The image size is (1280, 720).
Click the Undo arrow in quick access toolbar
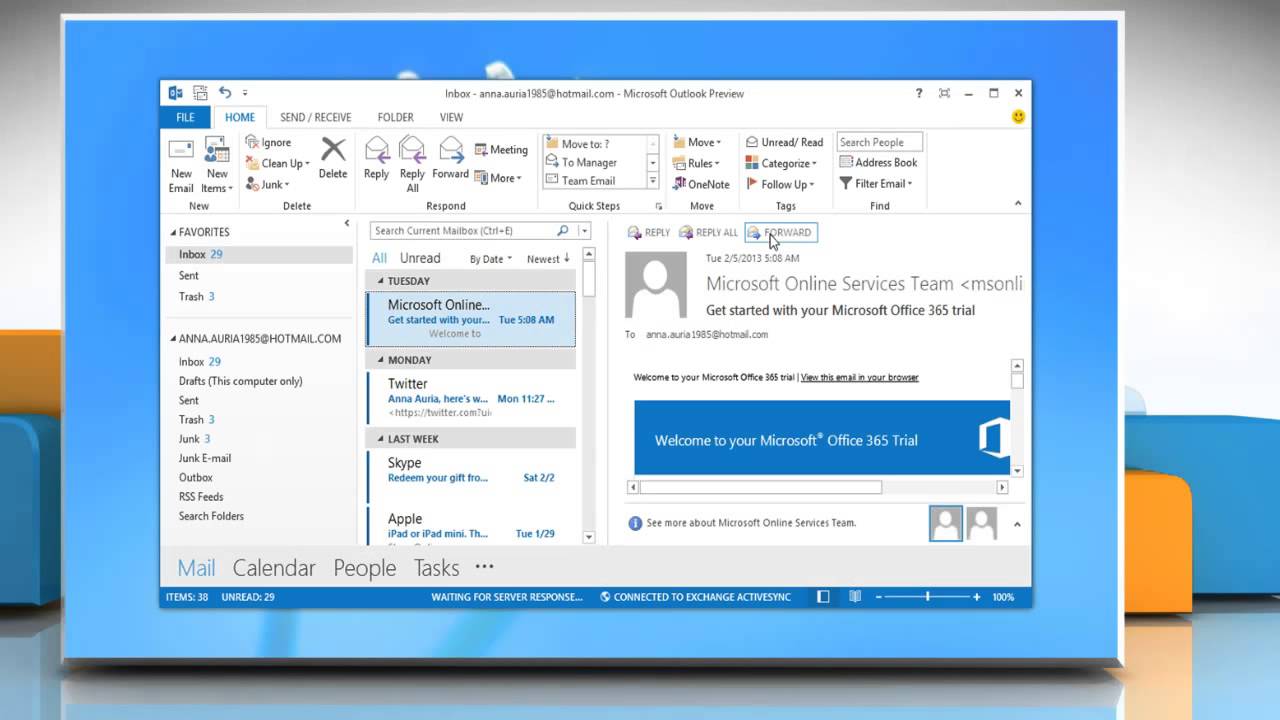(225, 93)
